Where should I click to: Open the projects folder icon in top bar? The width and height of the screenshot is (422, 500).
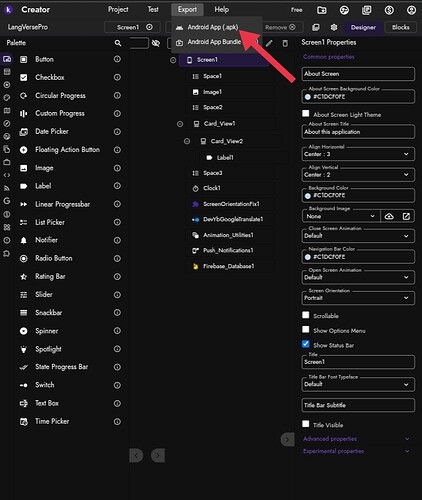322,10
